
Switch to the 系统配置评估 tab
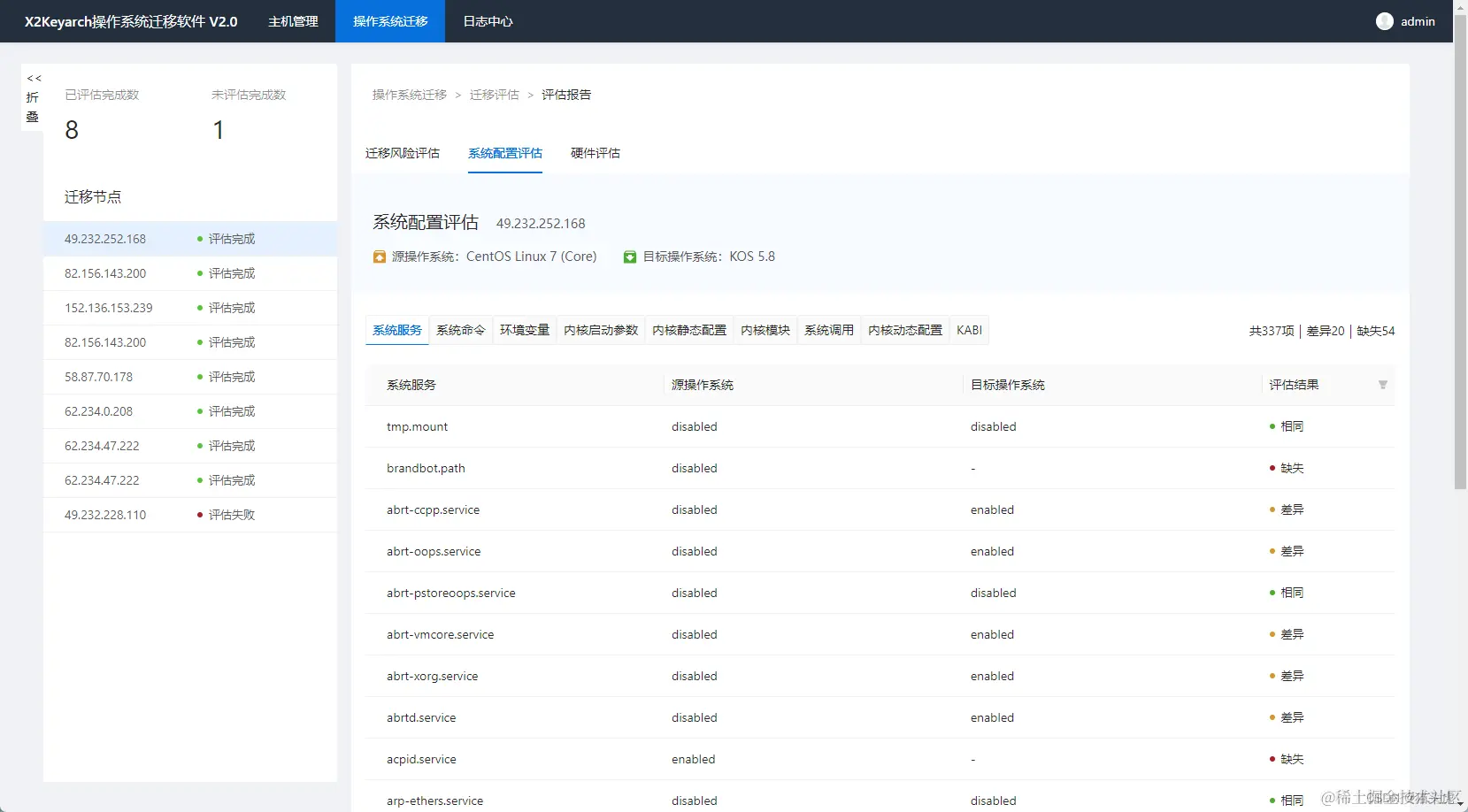505,153
